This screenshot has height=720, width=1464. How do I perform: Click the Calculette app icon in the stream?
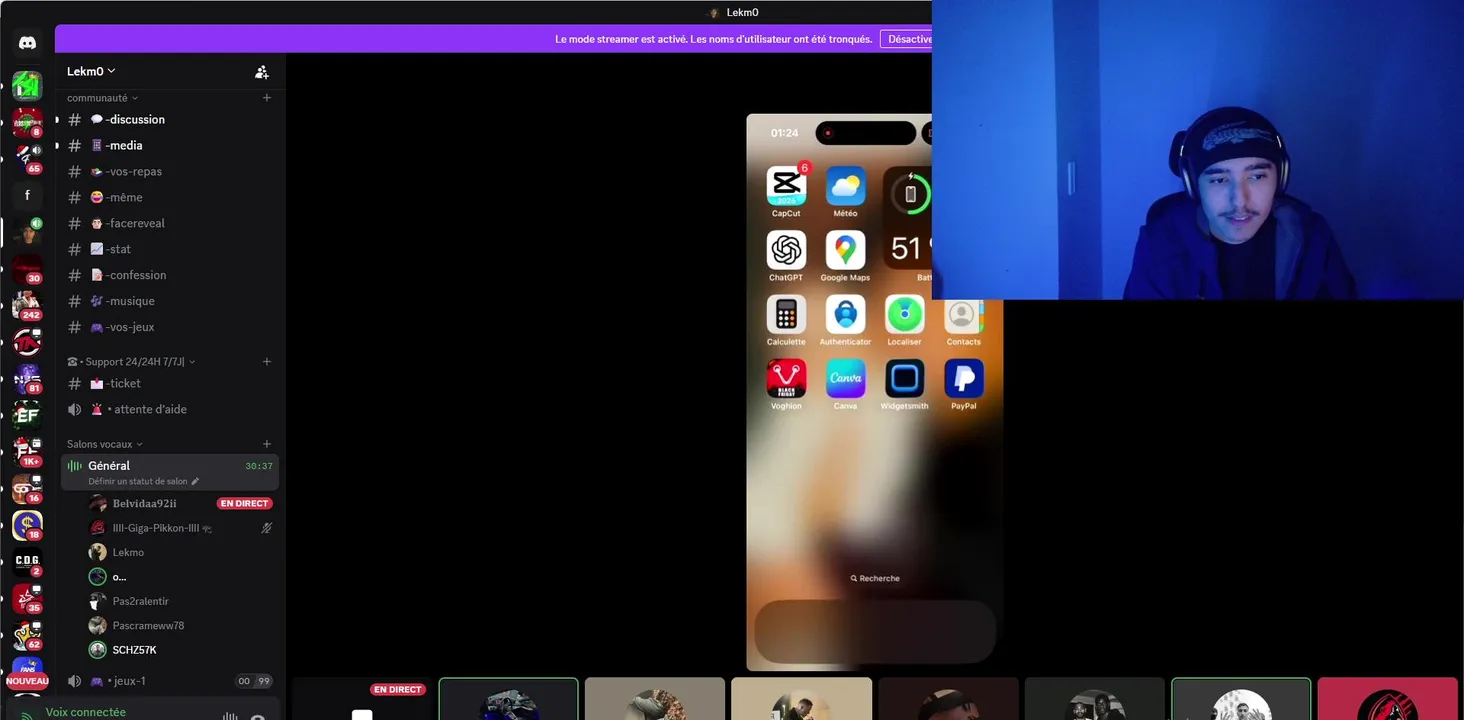pos(786,314)
